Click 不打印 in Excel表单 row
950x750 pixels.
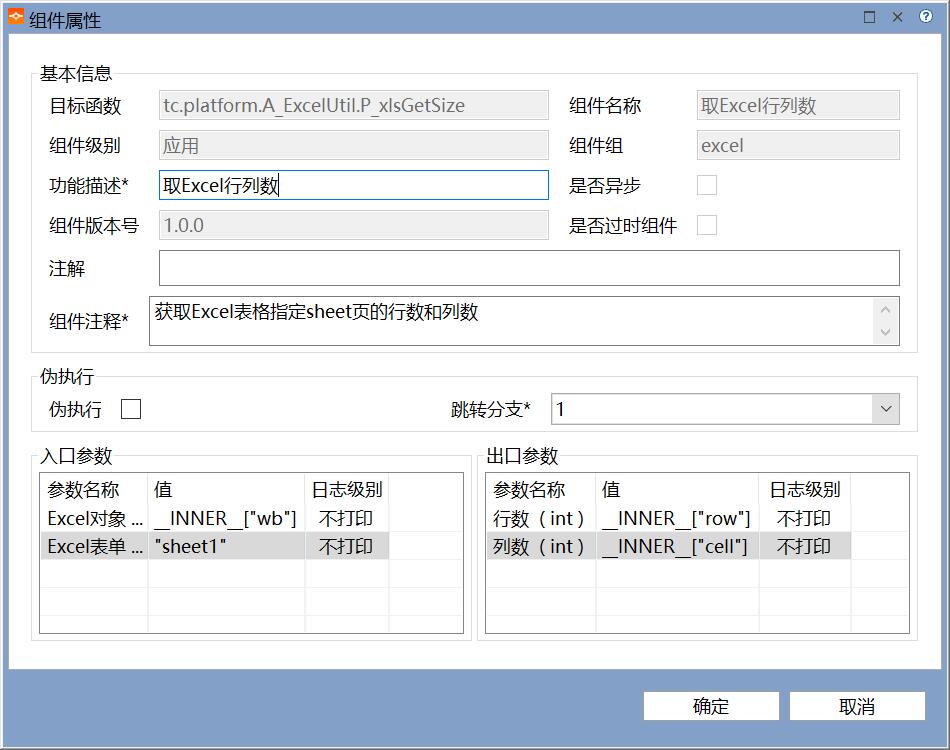pos(346,546)
